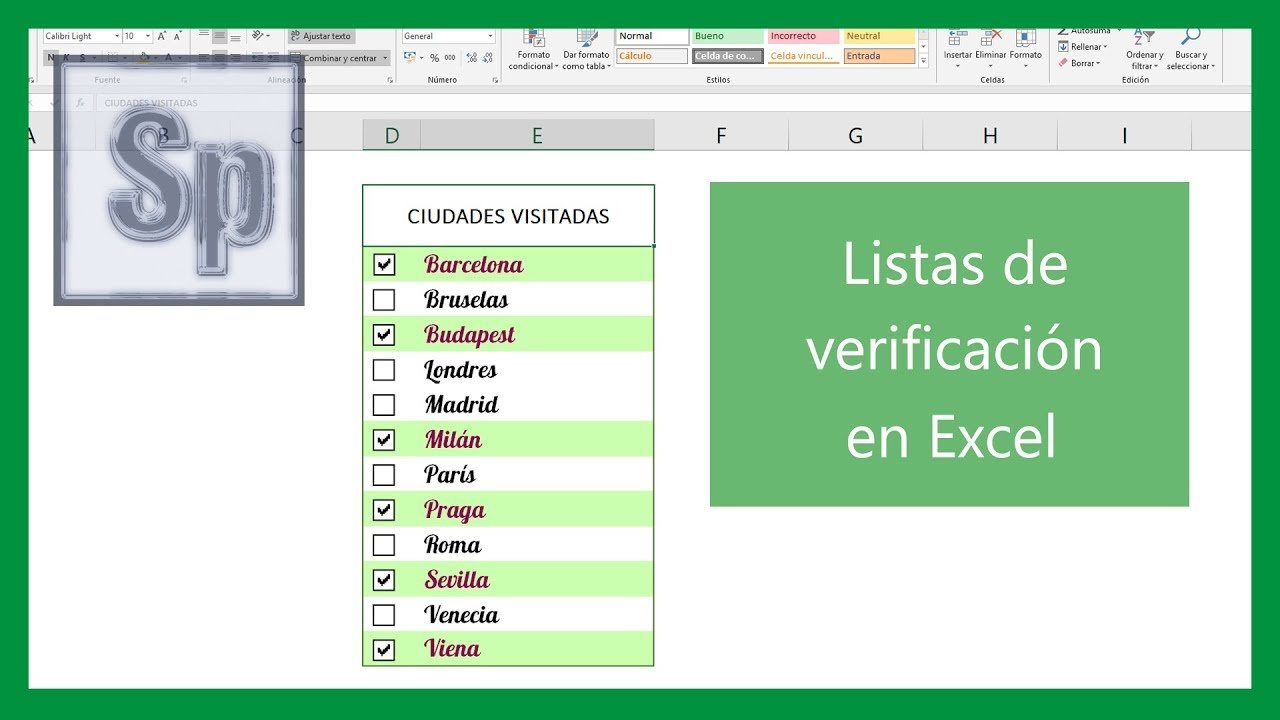Click the Ajustar texto button
The width and height of the screenshot is (1280, 720).
tap(322, 35)
